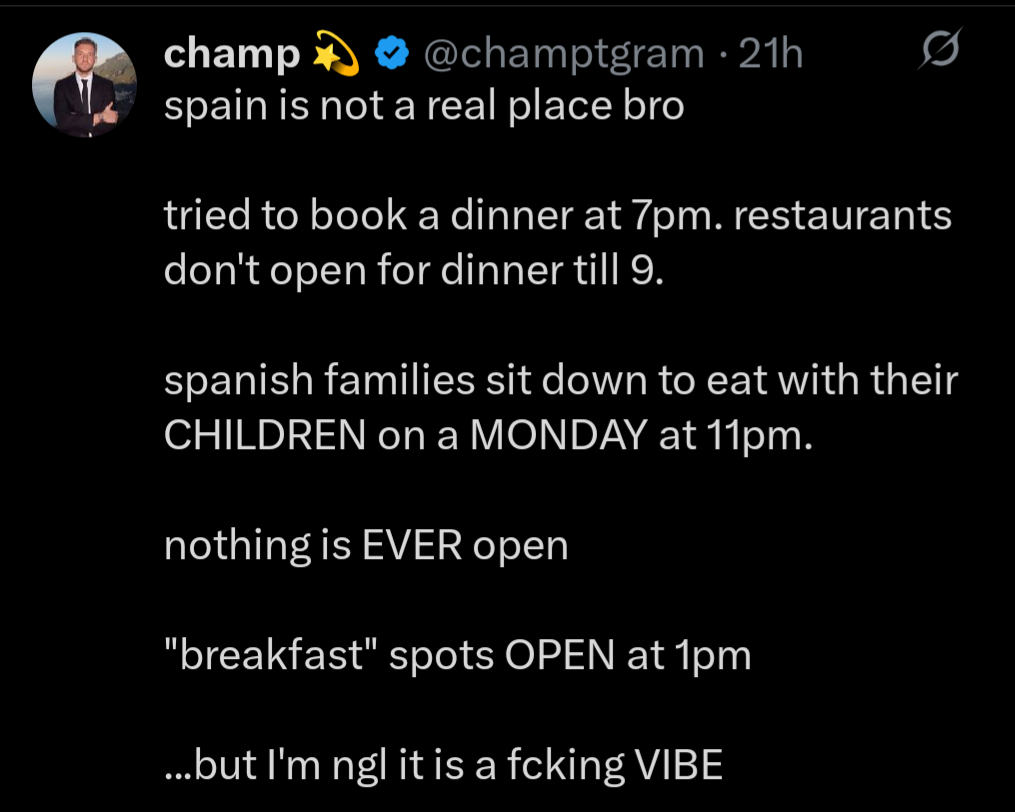This screenshot has width=1015, height=812.
Task: Click the line "don't open for dinner till 9."
Action: coord(413,270)
